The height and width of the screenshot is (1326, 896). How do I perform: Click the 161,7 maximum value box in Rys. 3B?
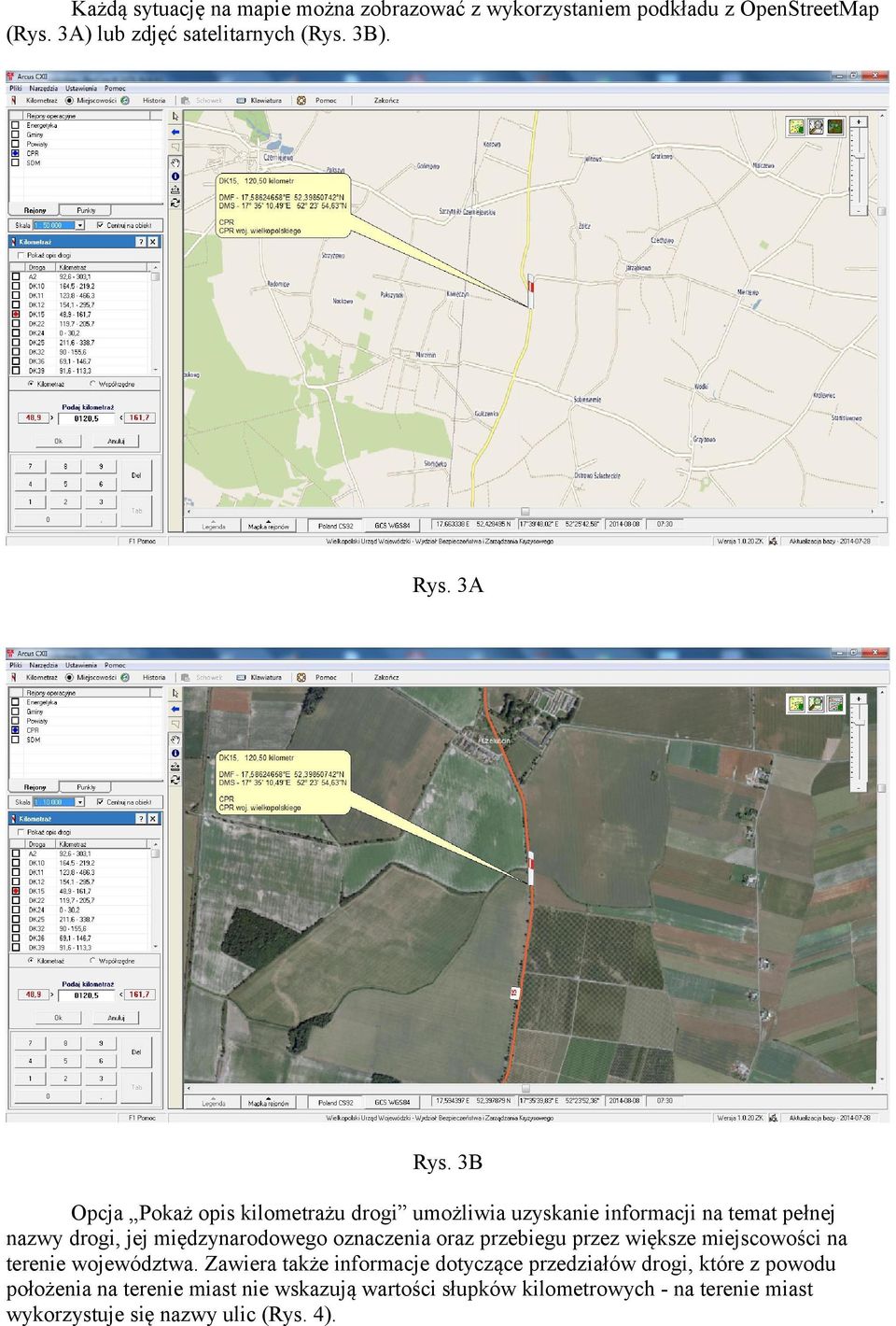(139, 994)
